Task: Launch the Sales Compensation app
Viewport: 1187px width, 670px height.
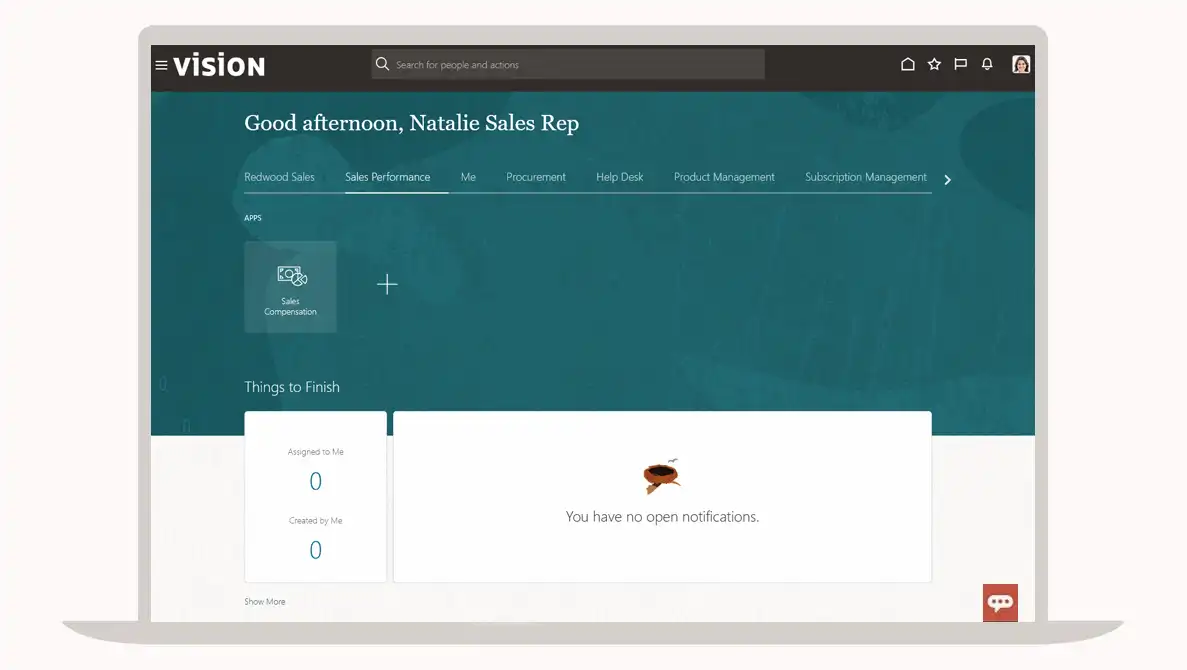Action: (x=290, y=286)
